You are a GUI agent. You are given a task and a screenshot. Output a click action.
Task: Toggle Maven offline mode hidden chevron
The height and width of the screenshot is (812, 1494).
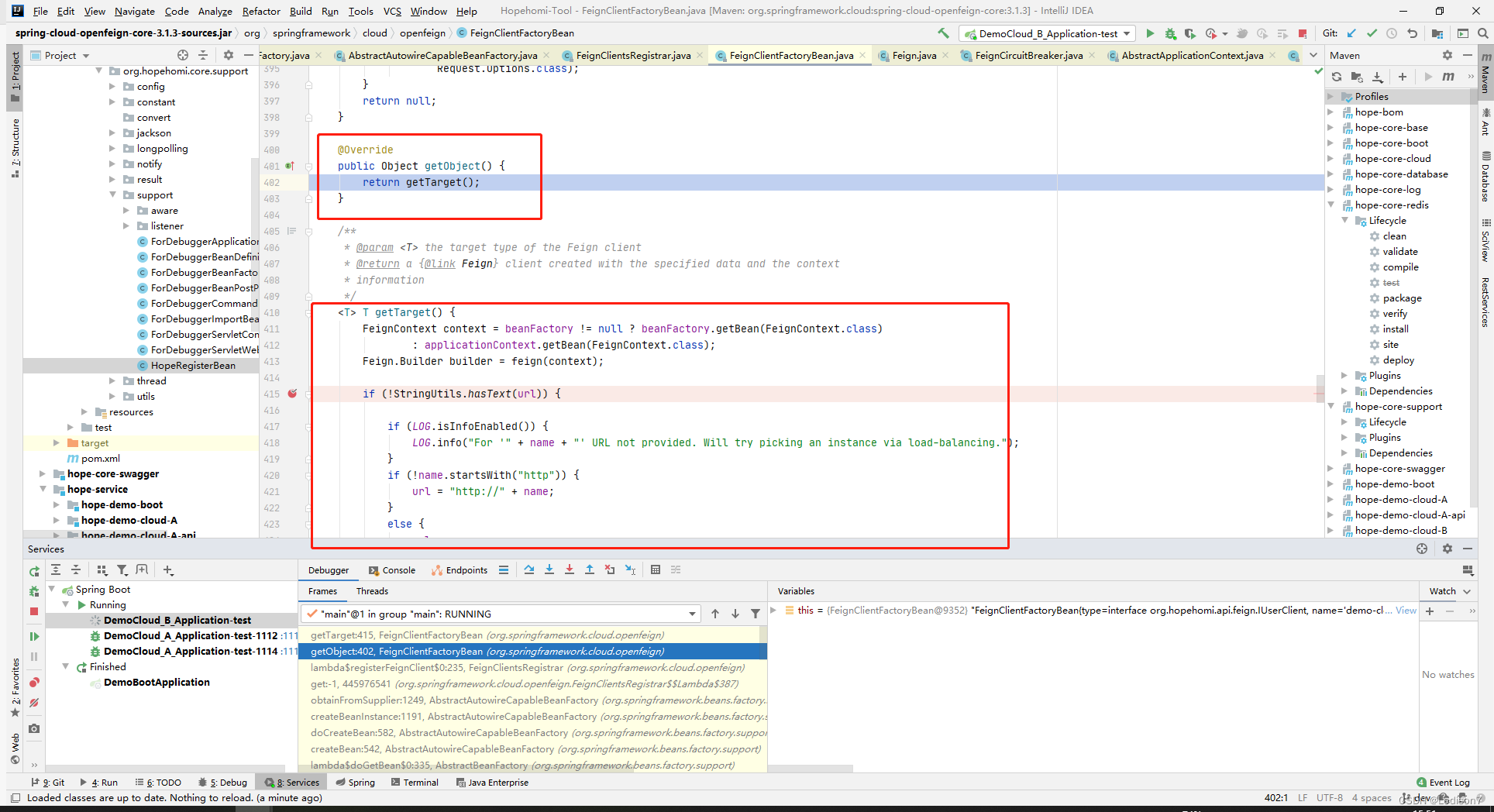click(x=1471, y=77)
